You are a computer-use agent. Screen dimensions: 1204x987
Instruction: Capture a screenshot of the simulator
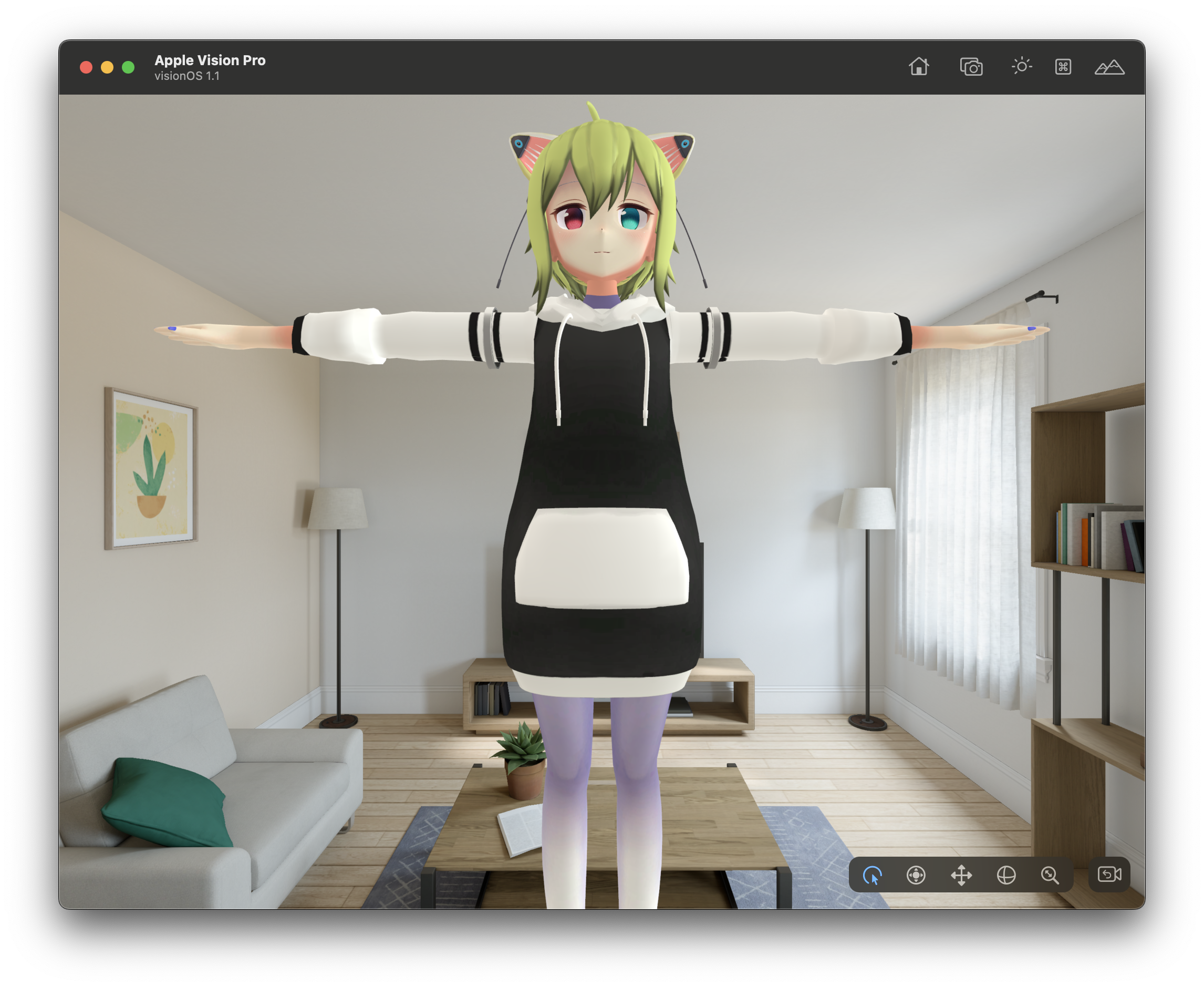click(x=972, y=67)
